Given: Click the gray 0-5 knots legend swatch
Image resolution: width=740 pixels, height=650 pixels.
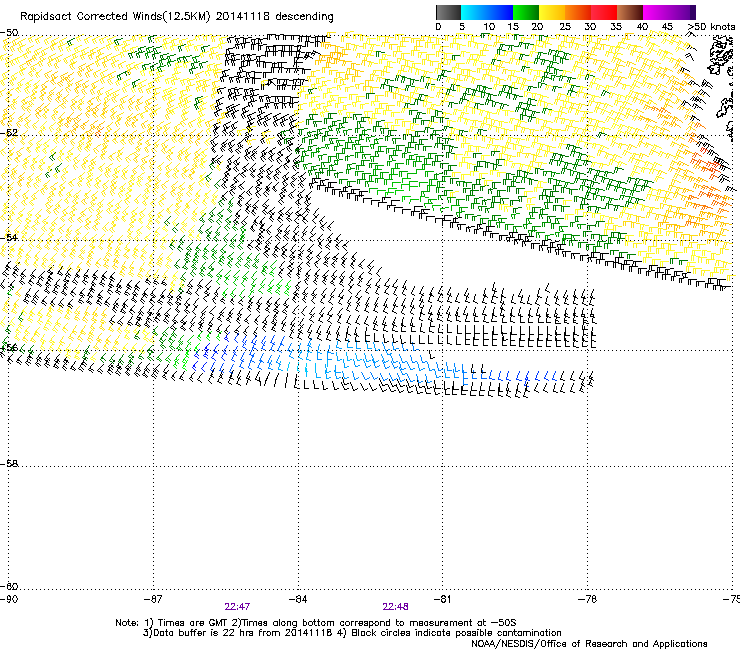Looking at the screenshot, I should click(x=448, y=12).
